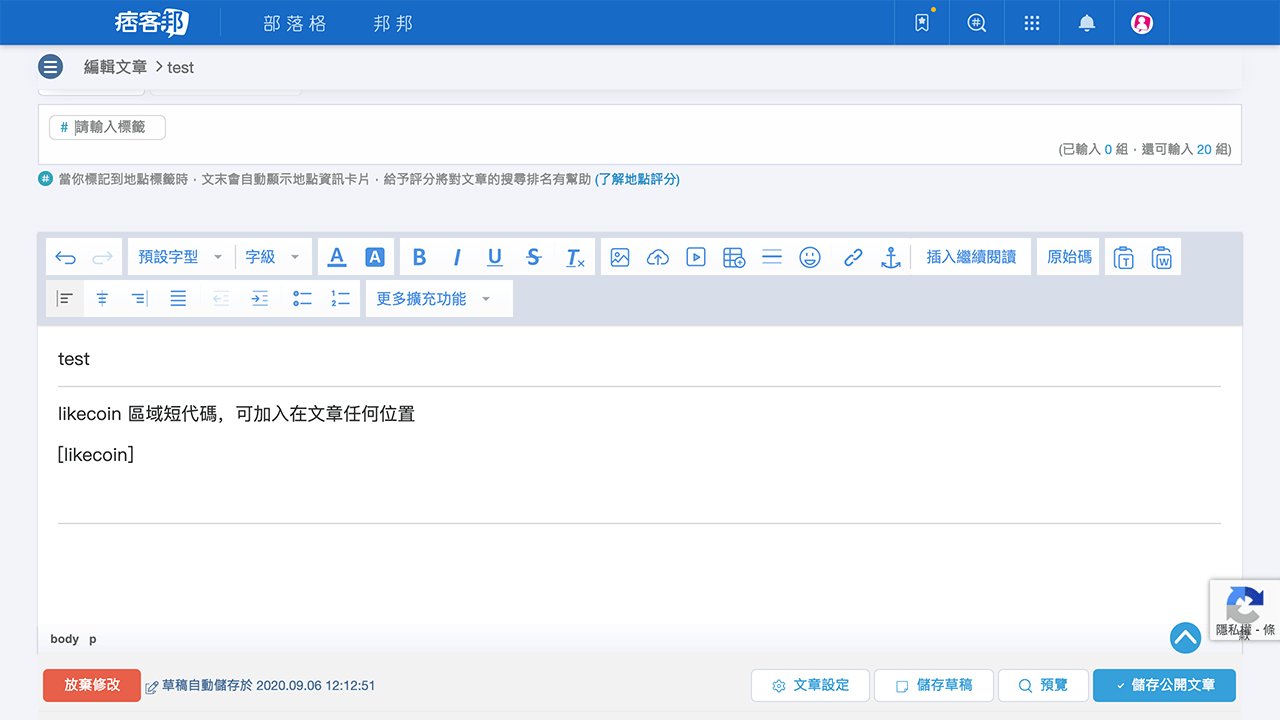Insert an anchor point
Image resolution: width=1280 pixels, height=720 pixels.
(890, 257)
